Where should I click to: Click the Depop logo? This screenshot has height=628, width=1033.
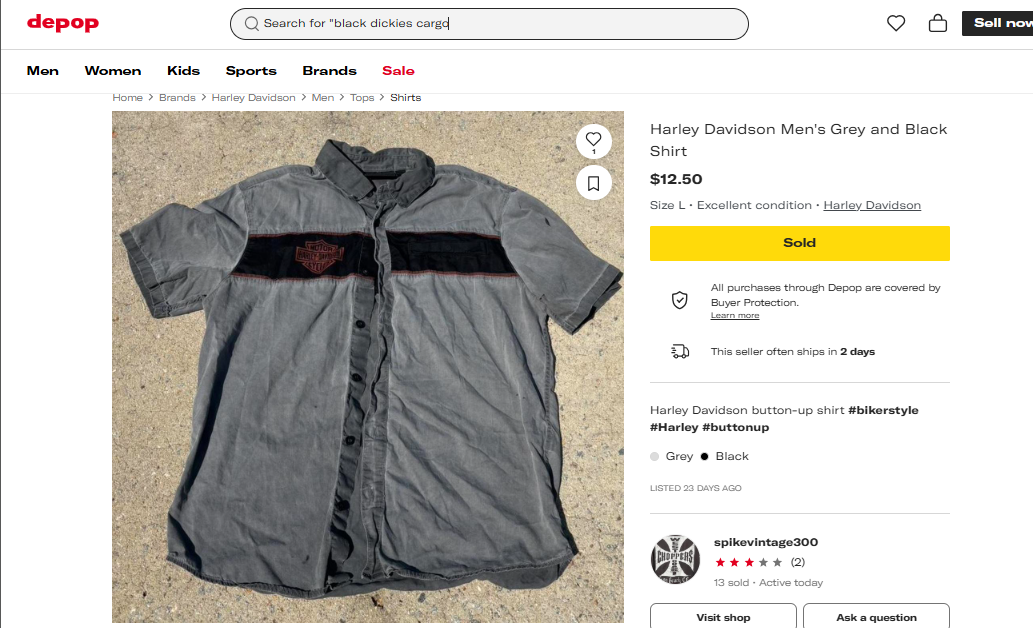click(x=63, y=23)
